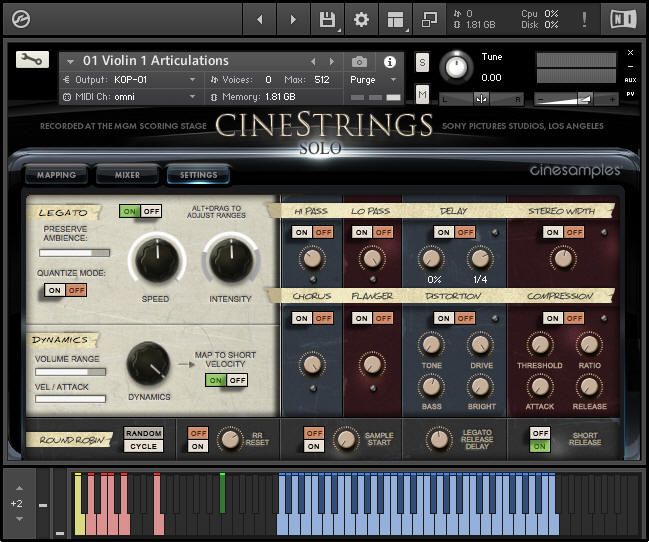Go to next preset with right arrow
The image size is (649, 542).
[293, 19]
